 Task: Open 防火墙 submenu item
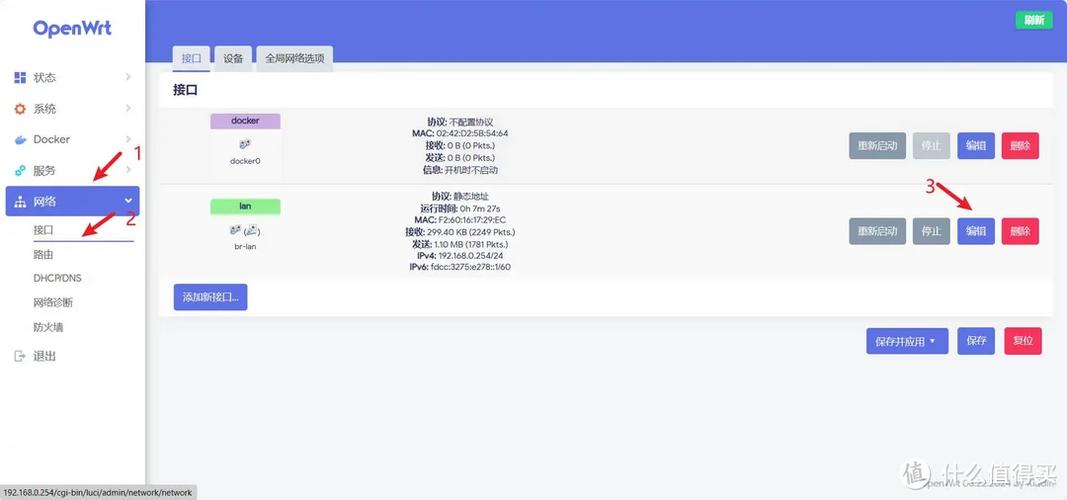[x=48, y=327]
